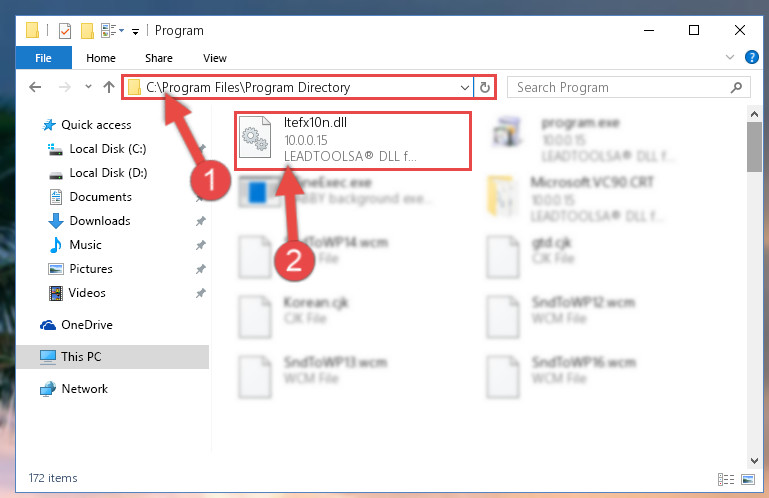Viewport: 769px width, 498px height.
Task: Select the ltefx10n.dll file
Action: (x=353, y=140)
